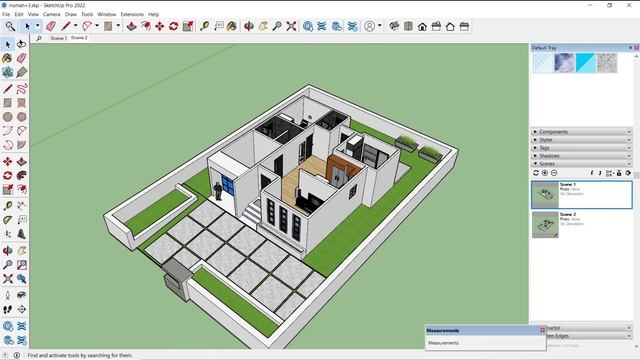The image size is (640, 360).
Task: Open the Window menu
Action: (x=107, y=14)
